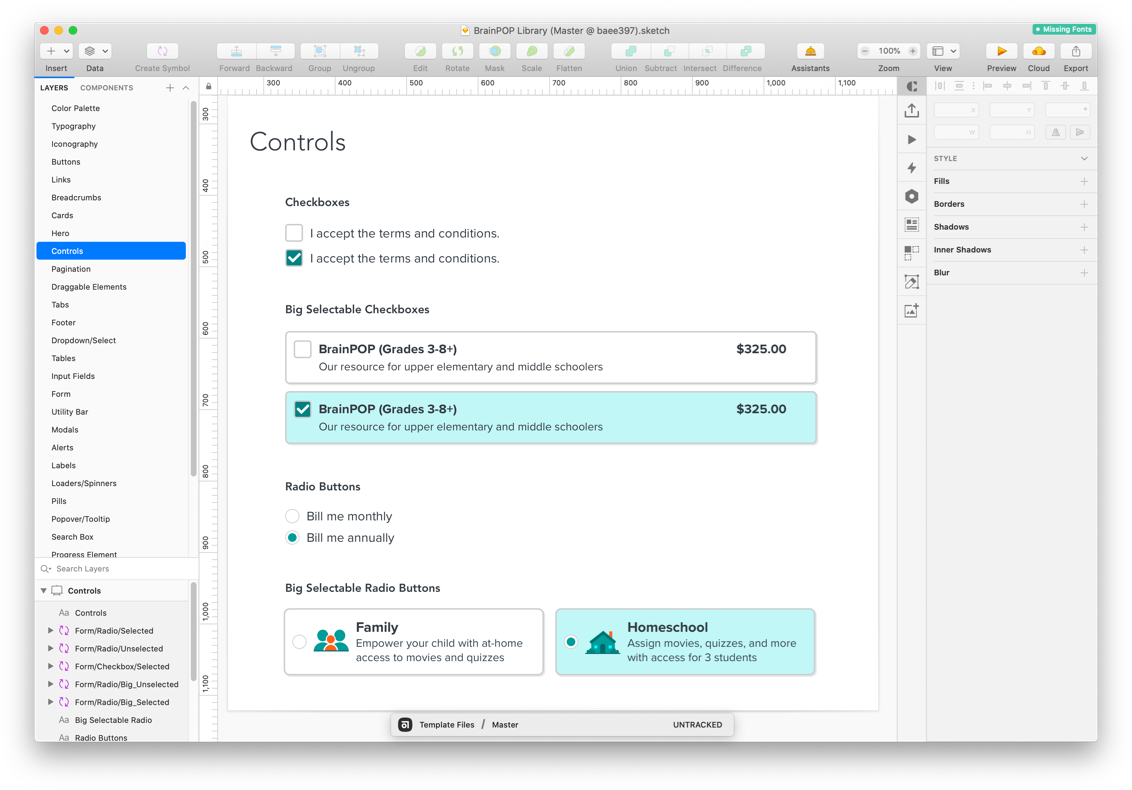Image resolution: width=1132 pixels, height=790 pixels.
Task: Click the Master branch label
Action: pos(505,725)
